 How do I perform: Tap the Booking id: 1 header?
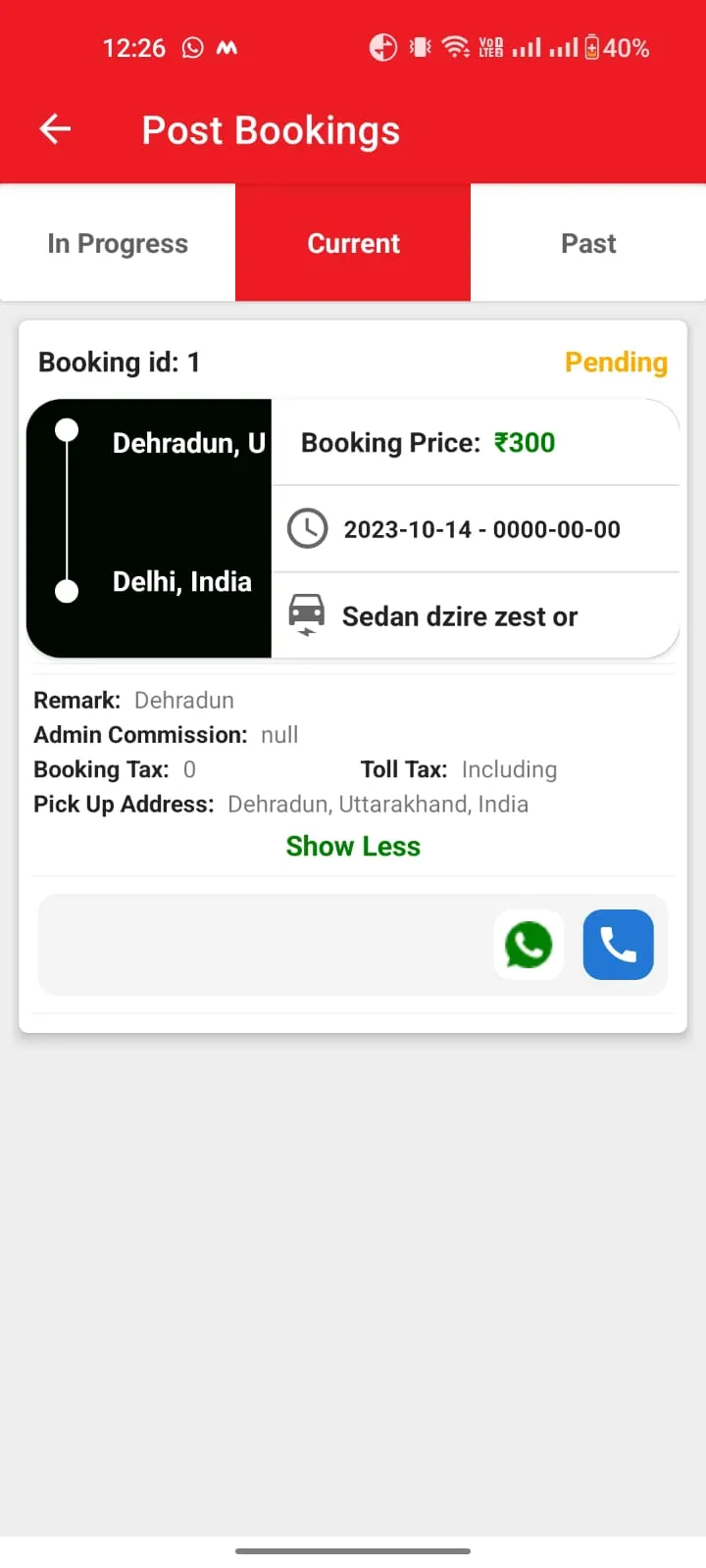point(119,362)
